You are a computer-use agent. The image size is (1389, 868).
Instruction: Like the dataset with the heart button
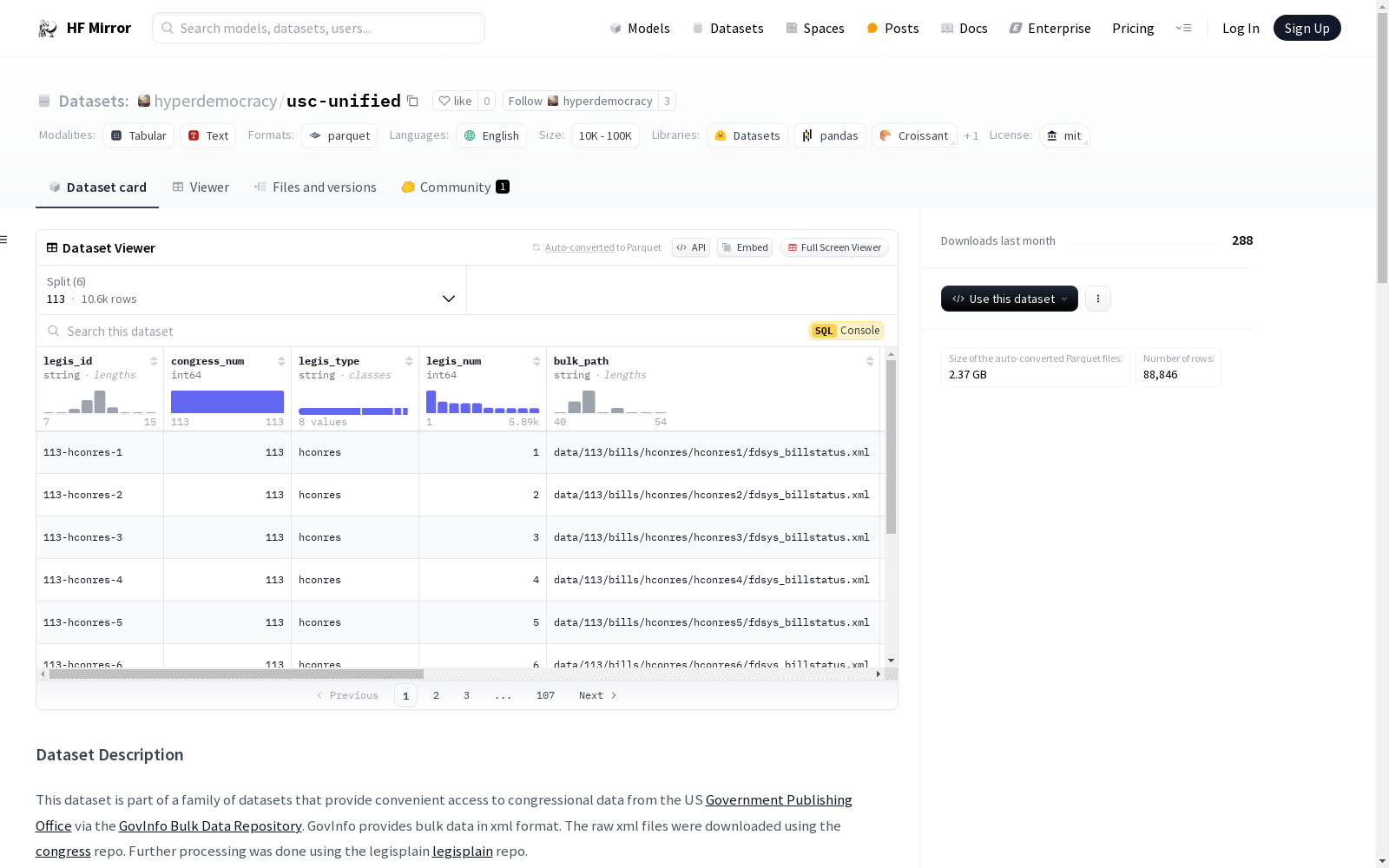coord(455,101)
